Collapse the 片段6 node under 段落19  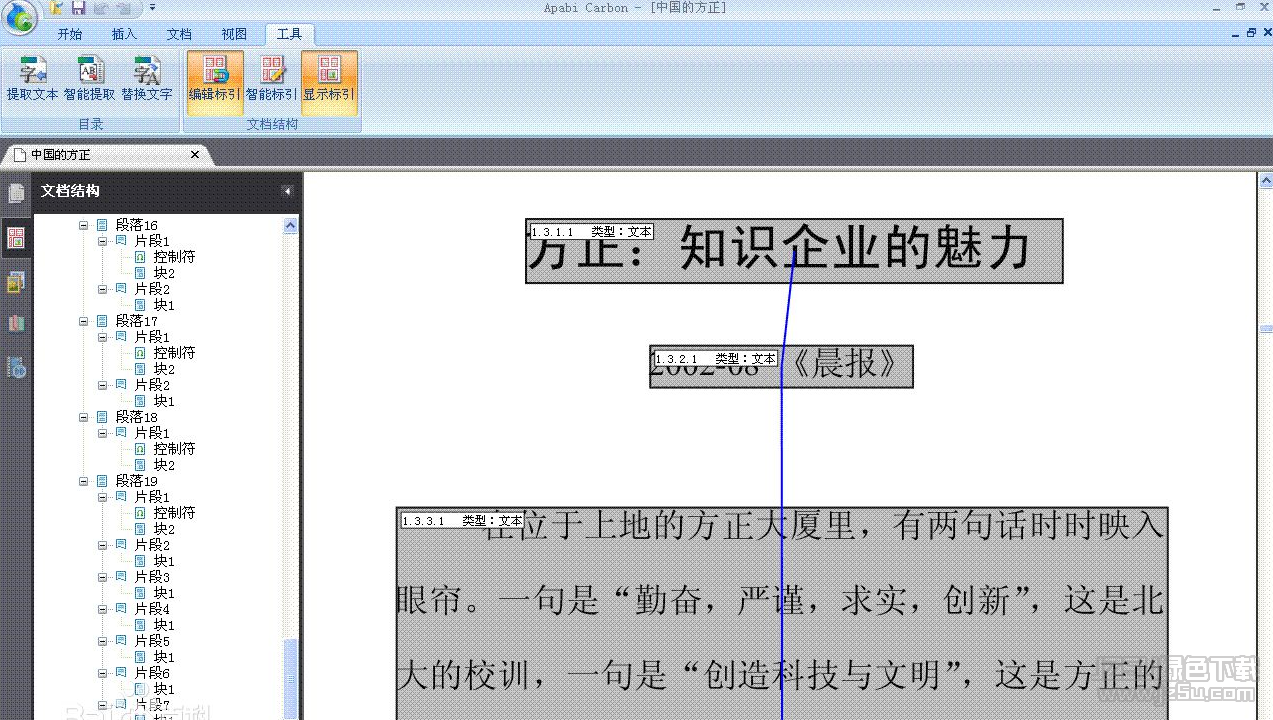coord(103,673)
